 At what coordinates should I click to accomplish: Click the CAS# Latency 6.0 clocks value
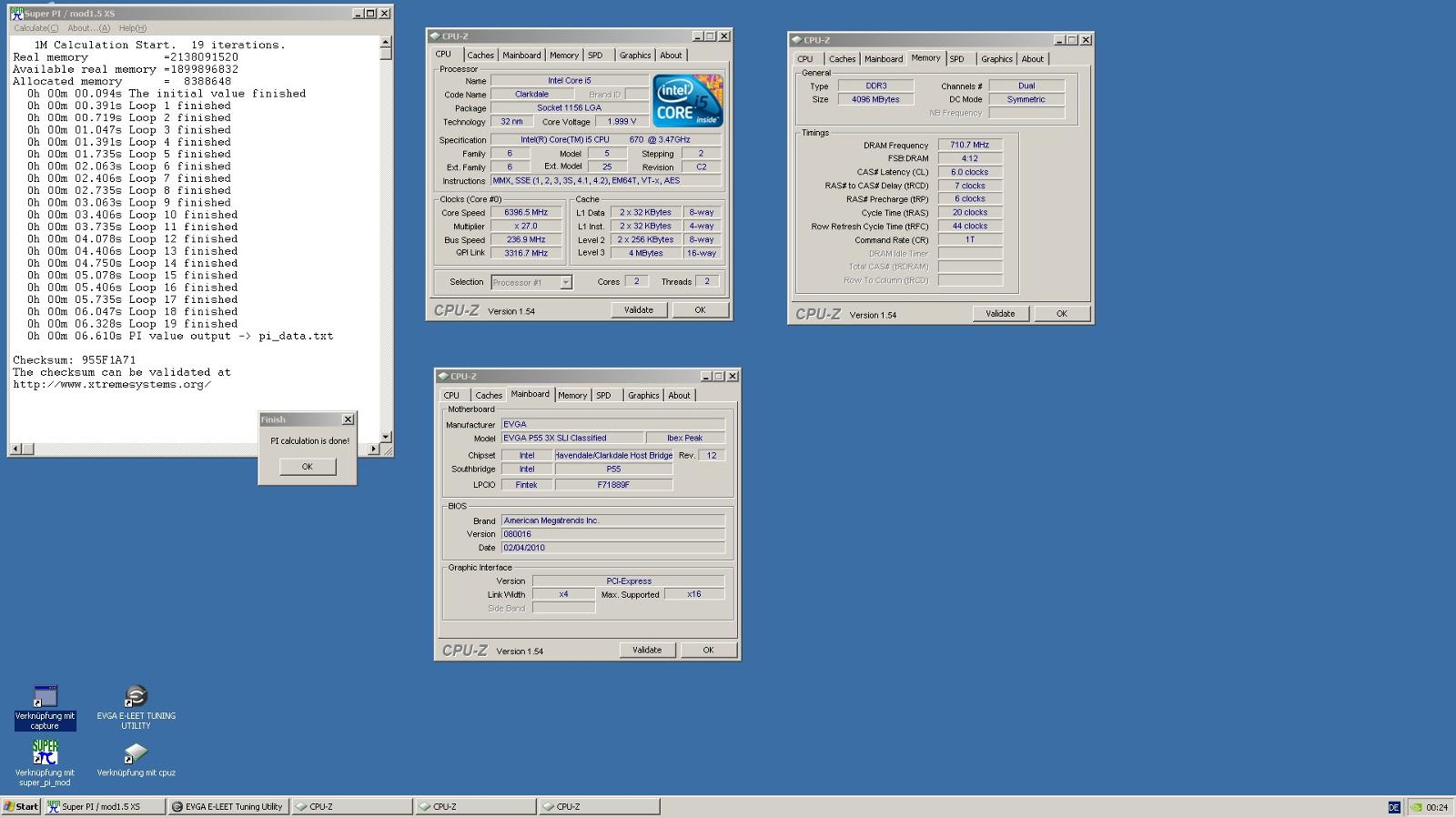click(970, 173)
